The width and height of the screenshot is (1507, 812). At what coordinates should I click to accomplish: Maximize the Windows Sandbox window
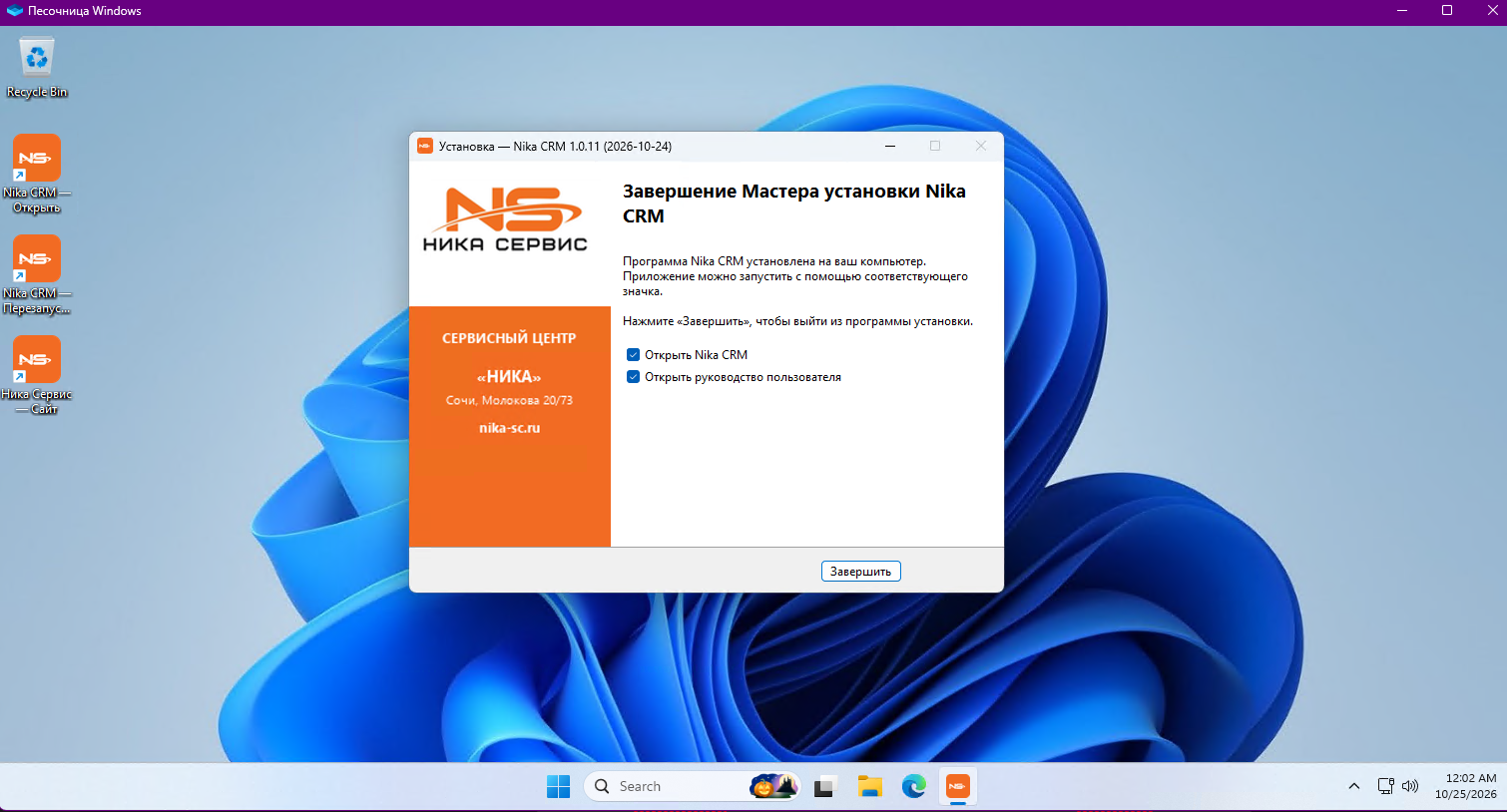click(1447, 11)
